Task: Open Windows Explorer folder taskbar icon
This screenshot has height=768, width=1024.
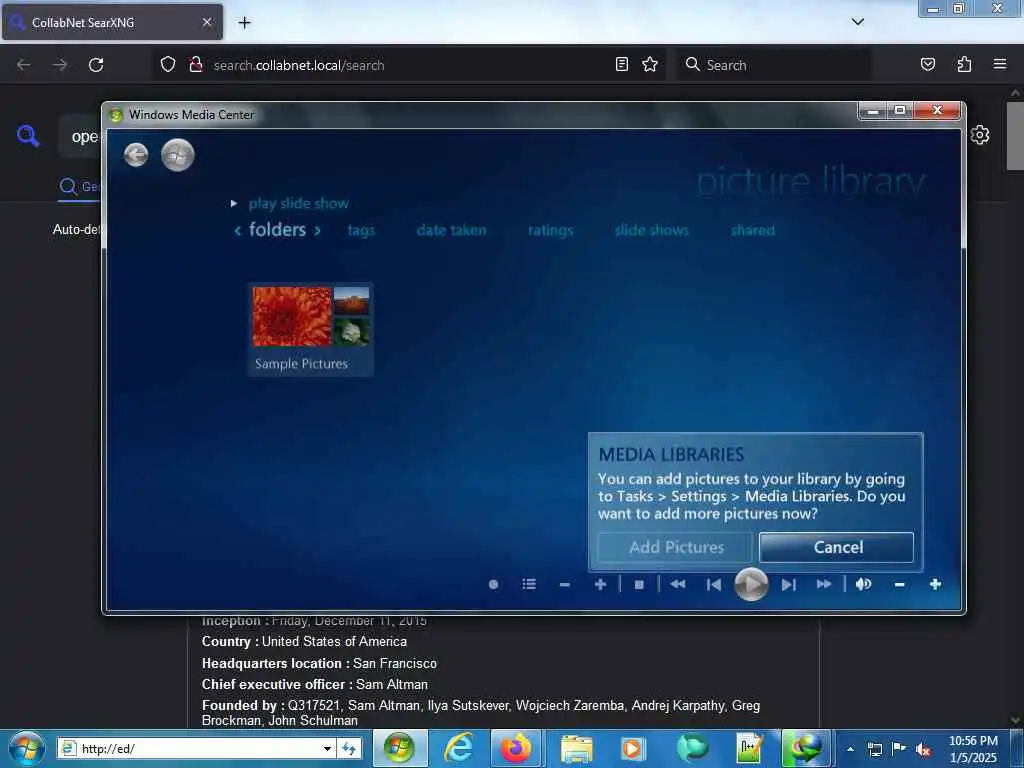Action: tap(577, 749)
